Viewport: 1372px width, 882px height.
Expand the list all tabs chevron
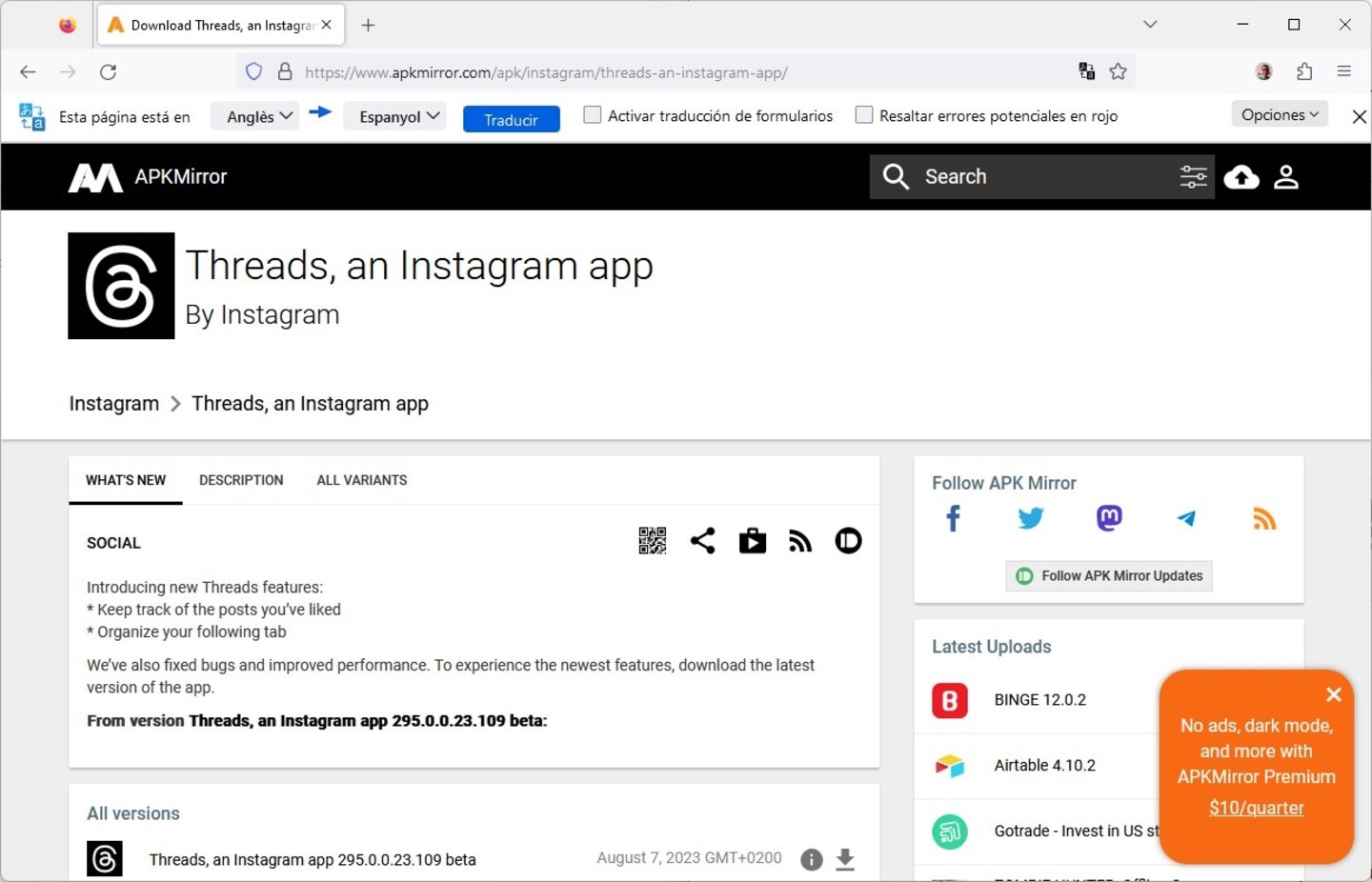point(1150,25)
